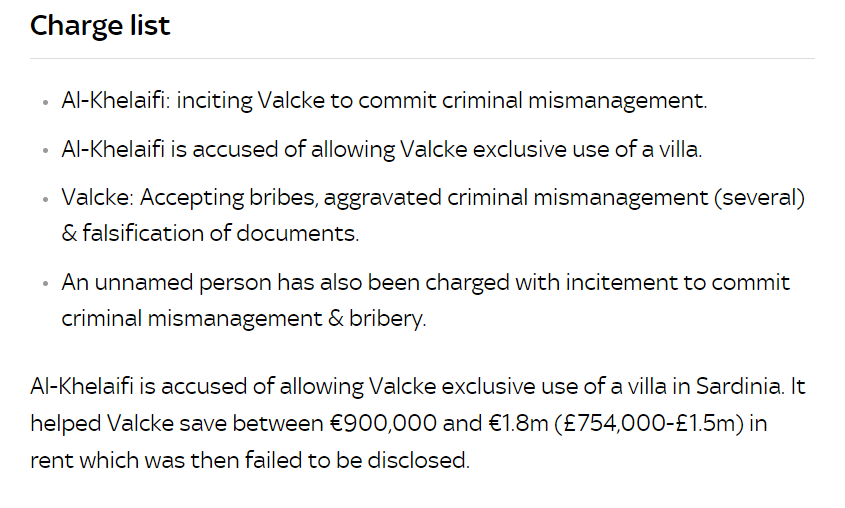Image resolution: width=845 pixels, height=508 pixels.
Task: Click the "€1.8m" amount in the paragraph
Action: (x=518, y=423)
